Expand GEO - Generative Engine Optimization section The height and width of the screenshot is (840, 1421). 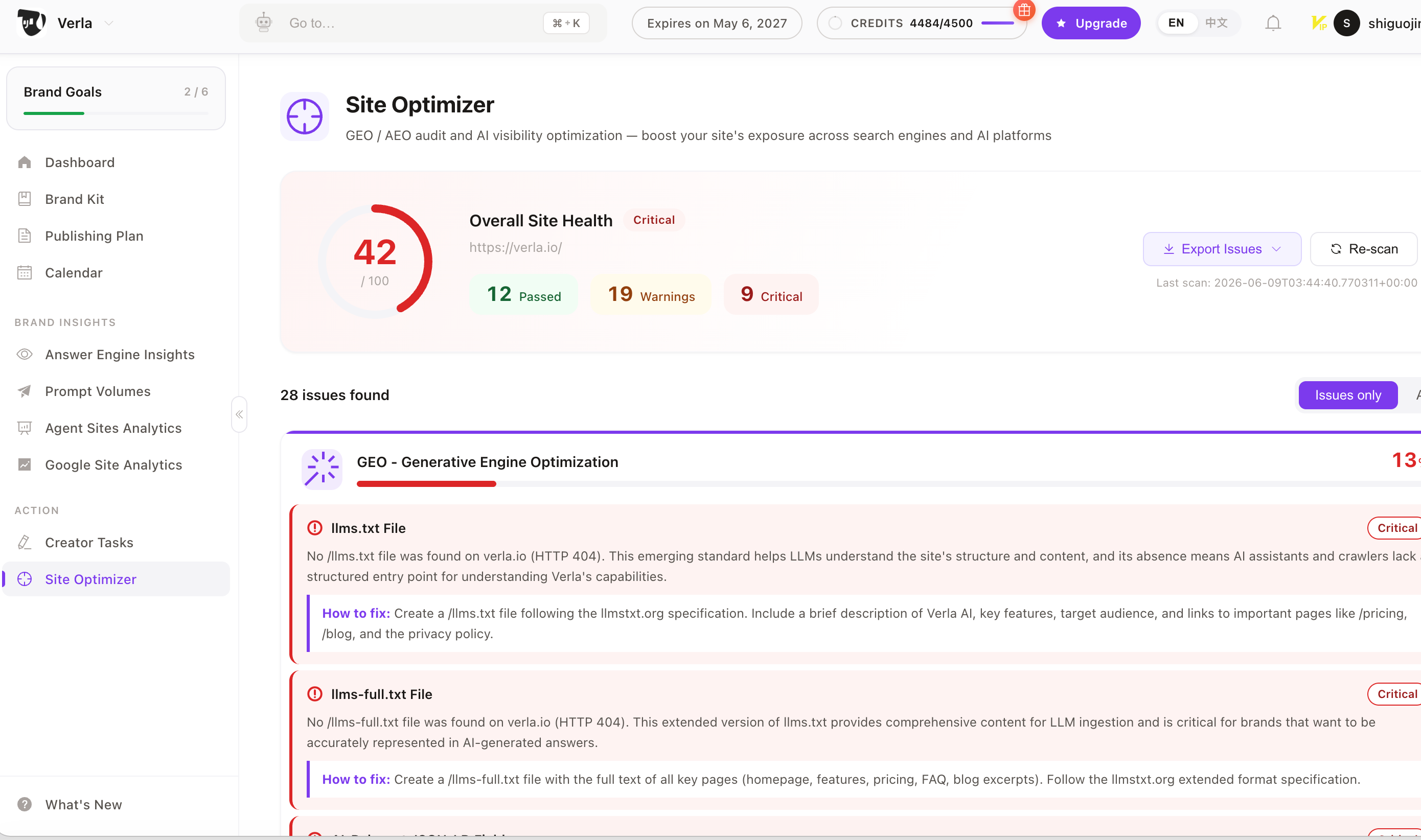(488, 462)
